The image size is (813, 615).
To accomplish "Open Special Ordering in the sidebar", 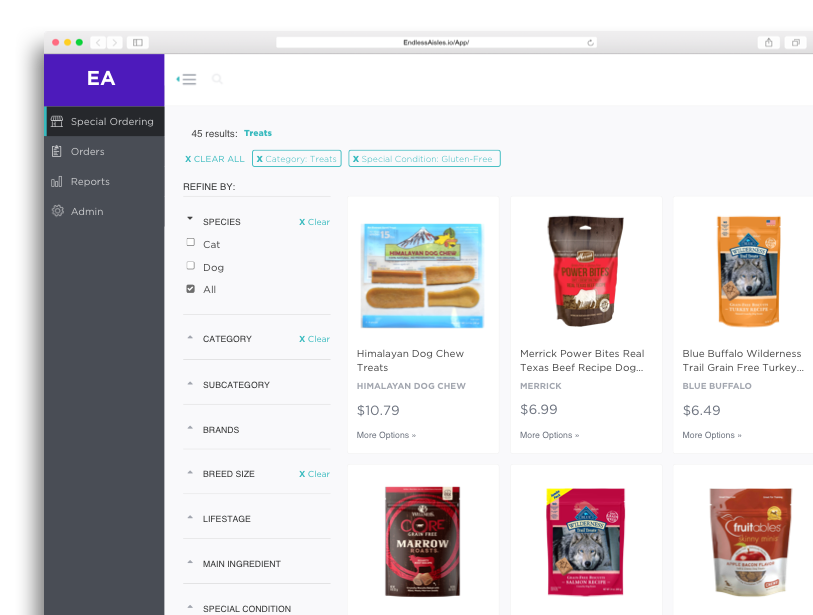I will coord(105,121).
